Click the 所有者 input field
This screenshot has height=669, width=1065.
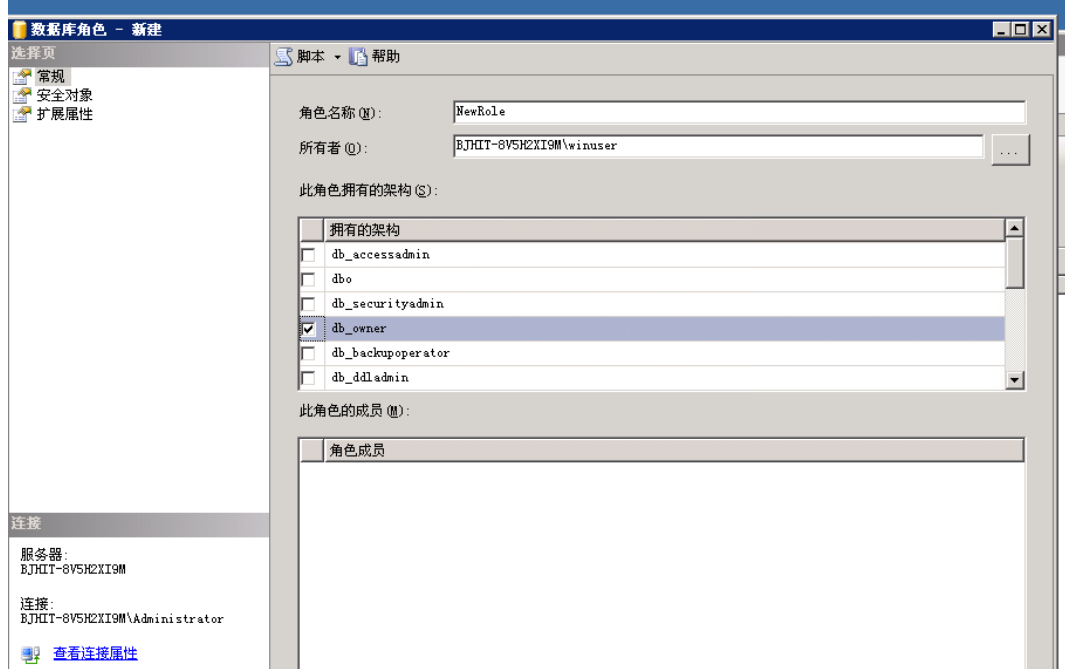coord(718,146)
